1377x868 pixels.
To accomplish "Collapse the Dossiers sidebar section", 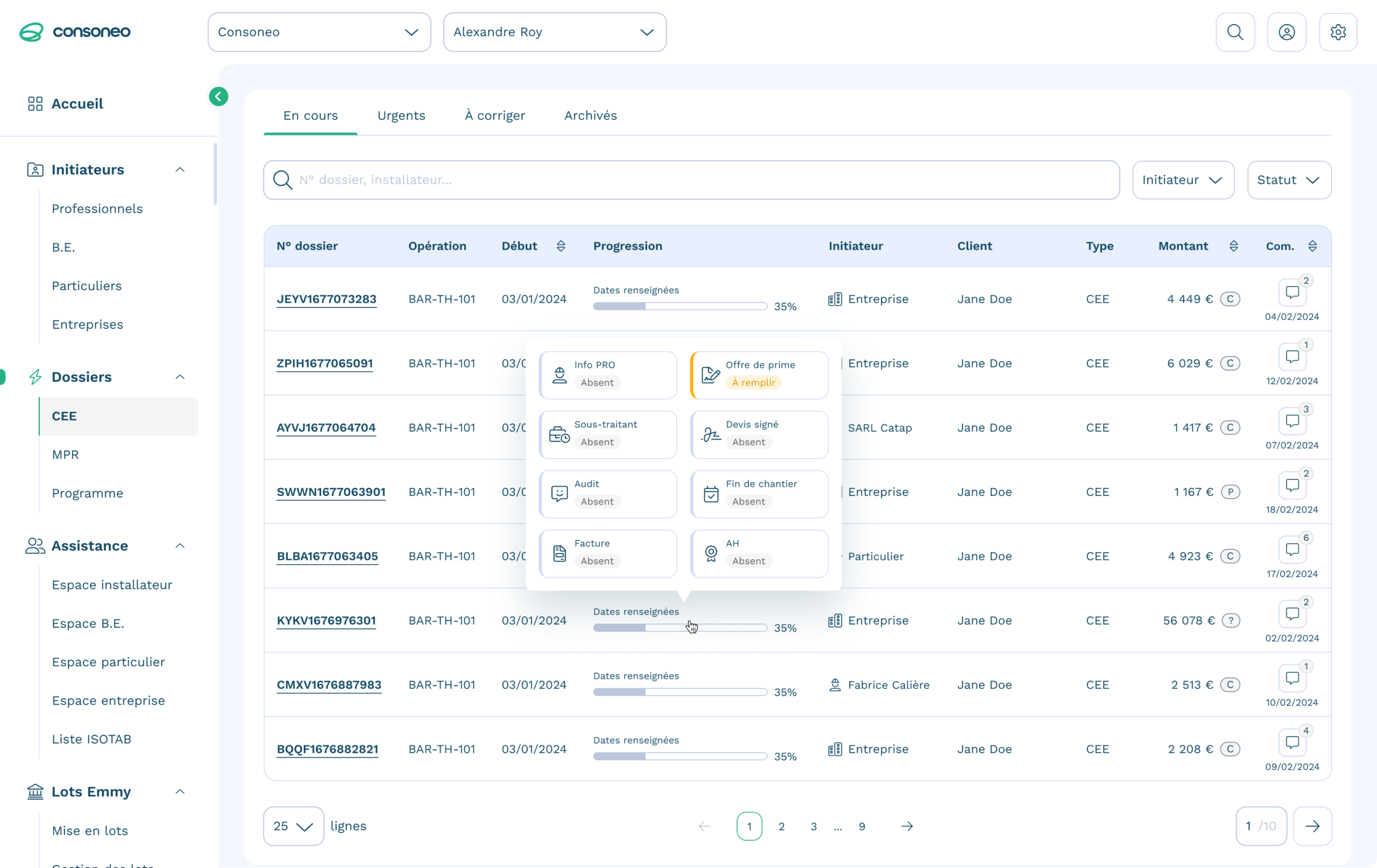I will point(180,377).
